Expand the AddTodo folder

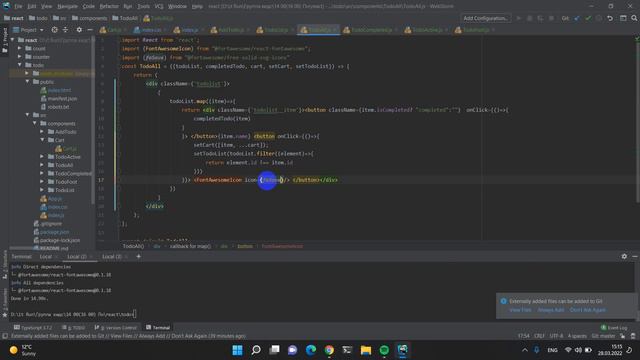[42, 132]
